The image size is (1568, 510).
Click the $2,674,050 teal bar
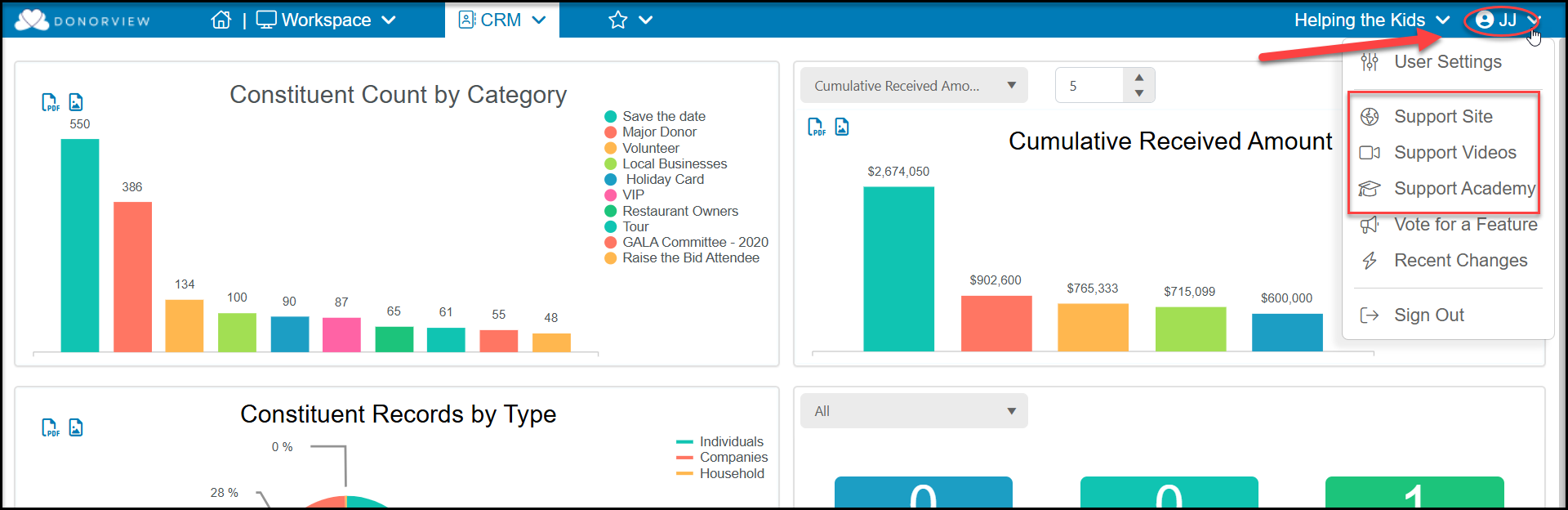point(898,270)
